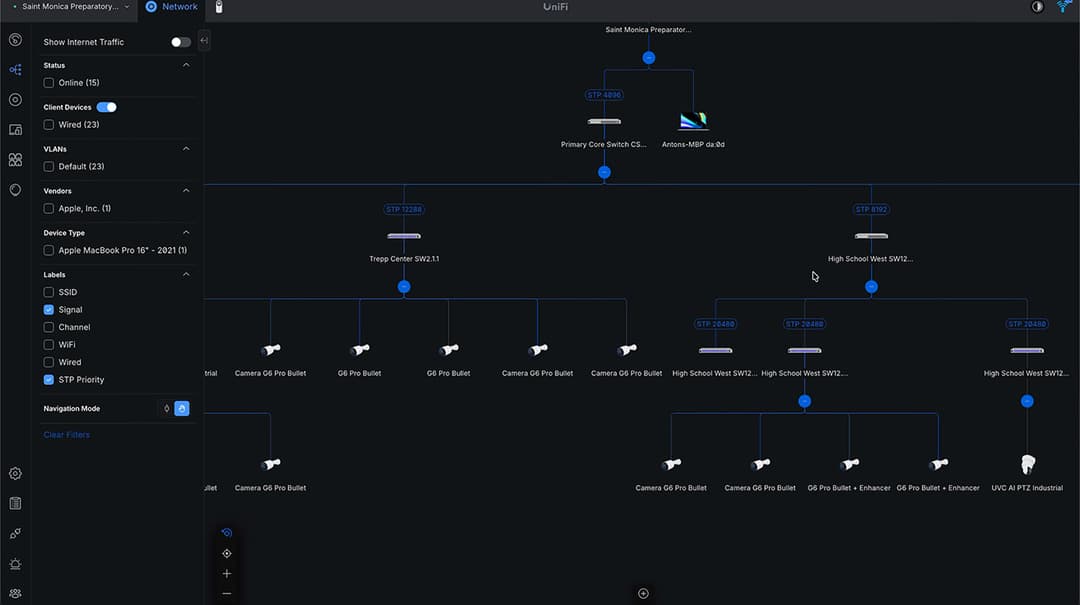Select the hand pan navigation mode button
The image size is (1080, 605).
182,409
